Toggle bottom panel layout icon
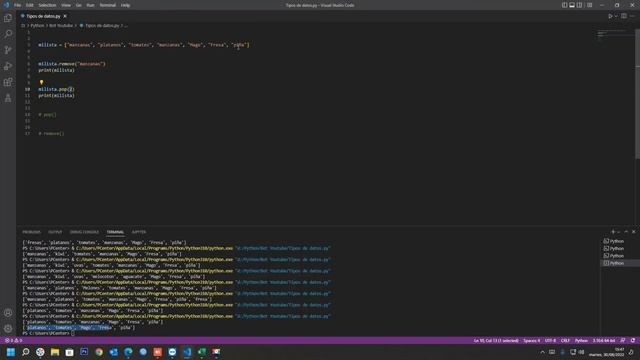Image resolution: width=640 pixels, height=360 pixels. pos(572,5)
